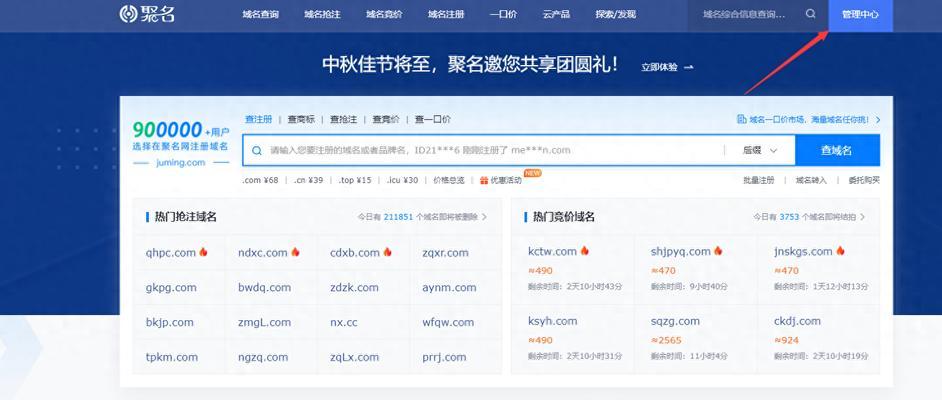The image size is (942, 400).
Task: Click .icu ¥30 price text
Action: pos(403,180)
